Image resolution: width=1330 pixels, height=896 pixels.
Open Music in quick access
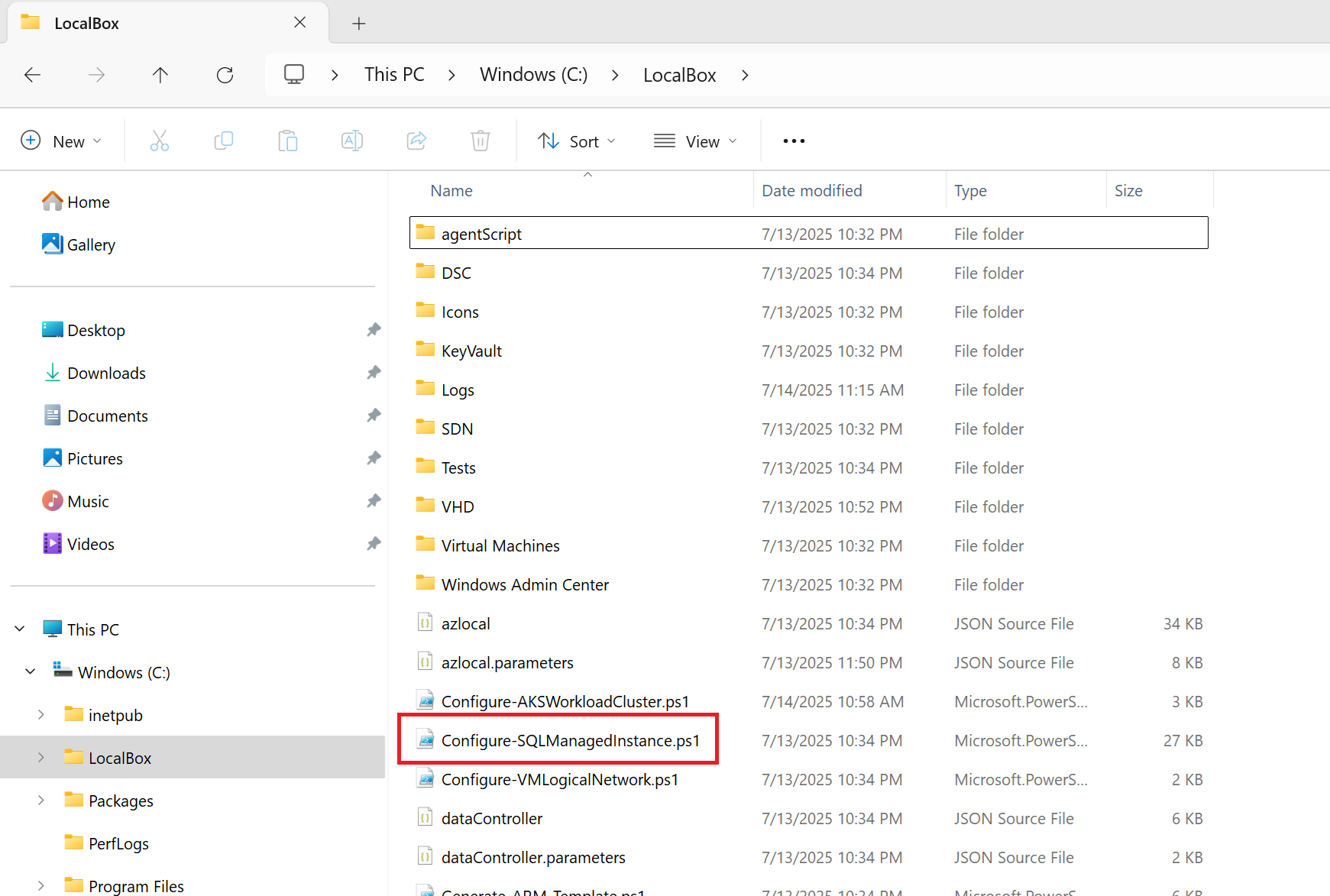coord(76,501)
